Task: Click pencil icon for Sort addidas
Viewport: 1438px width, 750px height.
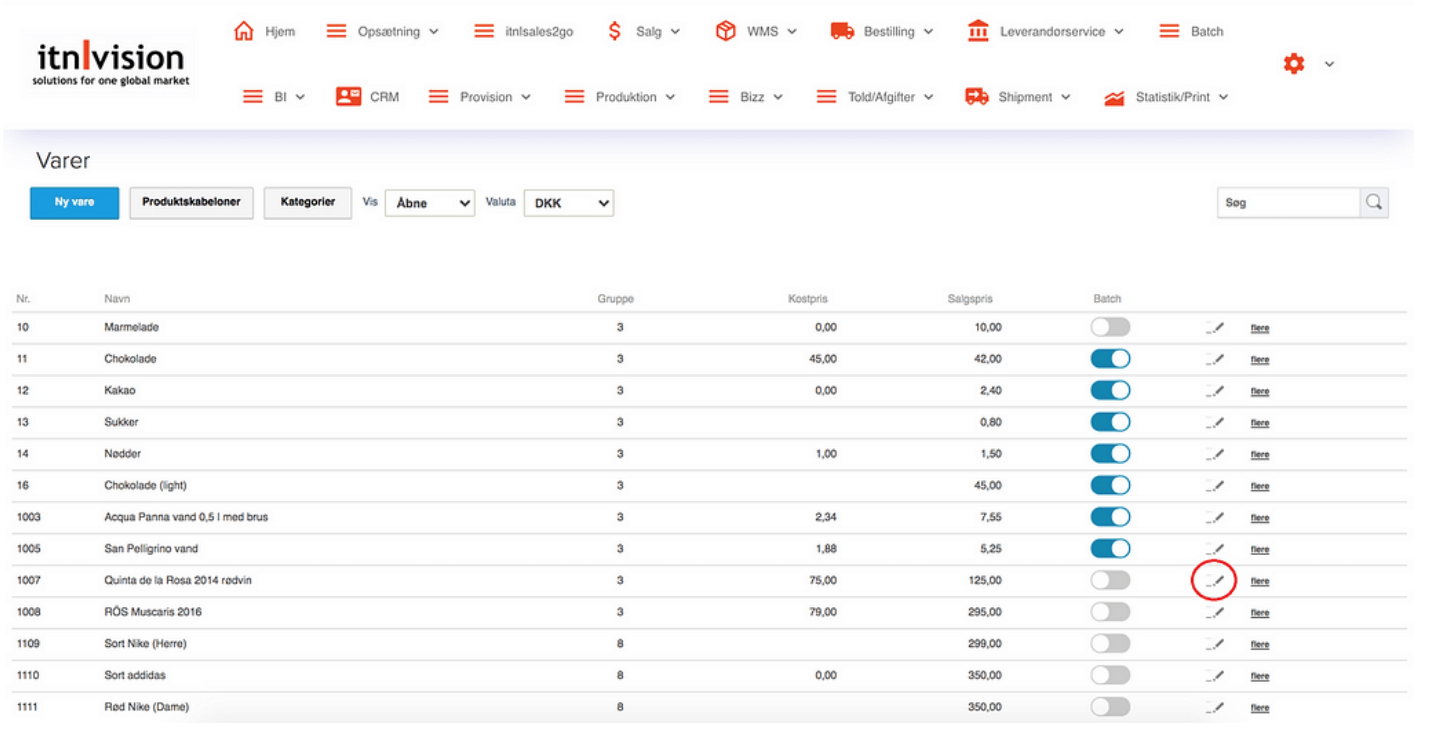Action: click(1215, 675)
